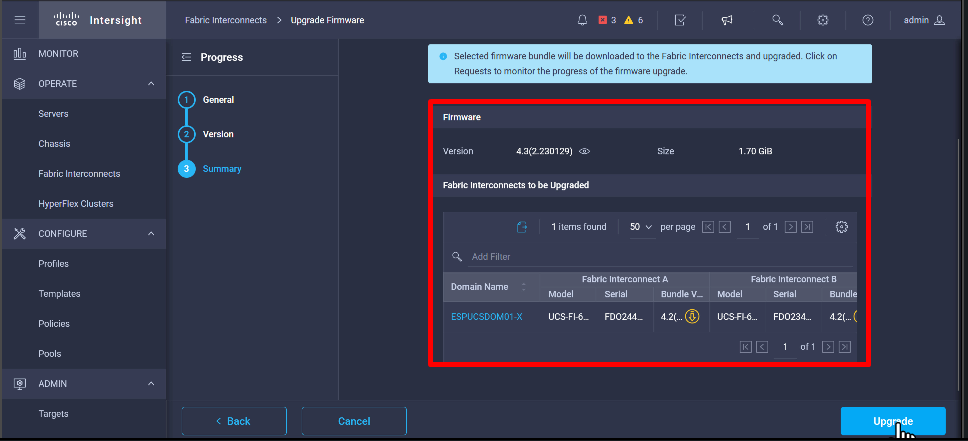Go to next page in bottom pager
Screen dimensions: 968x441
point(828,347)
